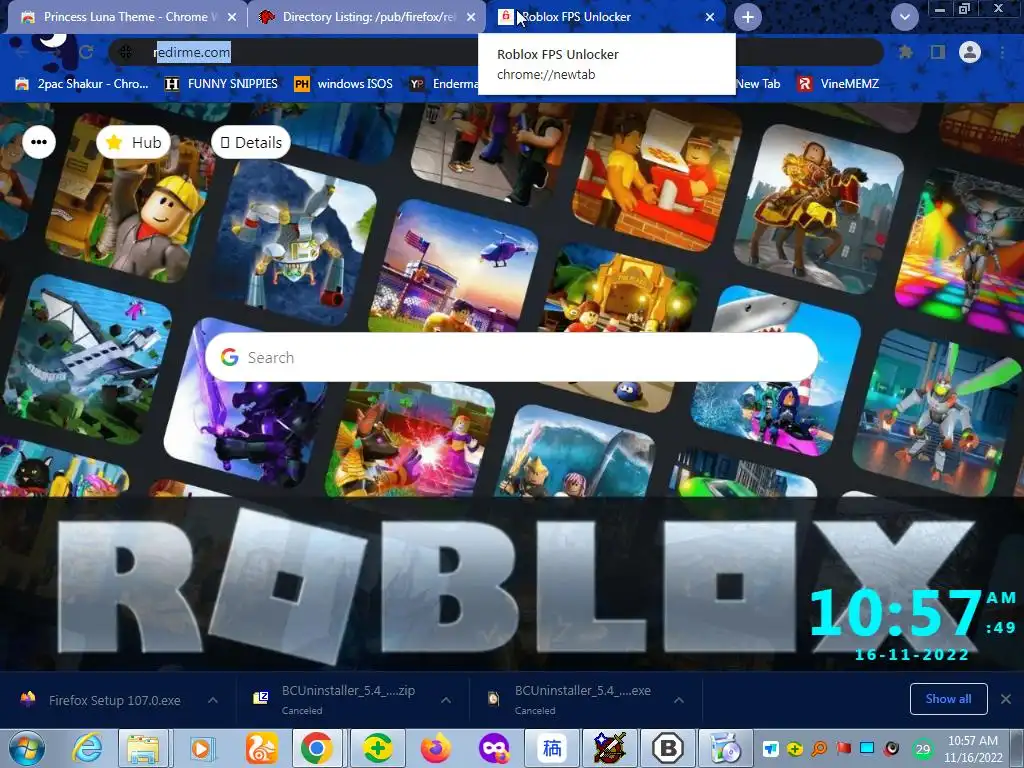Open the 360 browser green plus taskbar icon
1024x768 pixels.
click(377, 748)
